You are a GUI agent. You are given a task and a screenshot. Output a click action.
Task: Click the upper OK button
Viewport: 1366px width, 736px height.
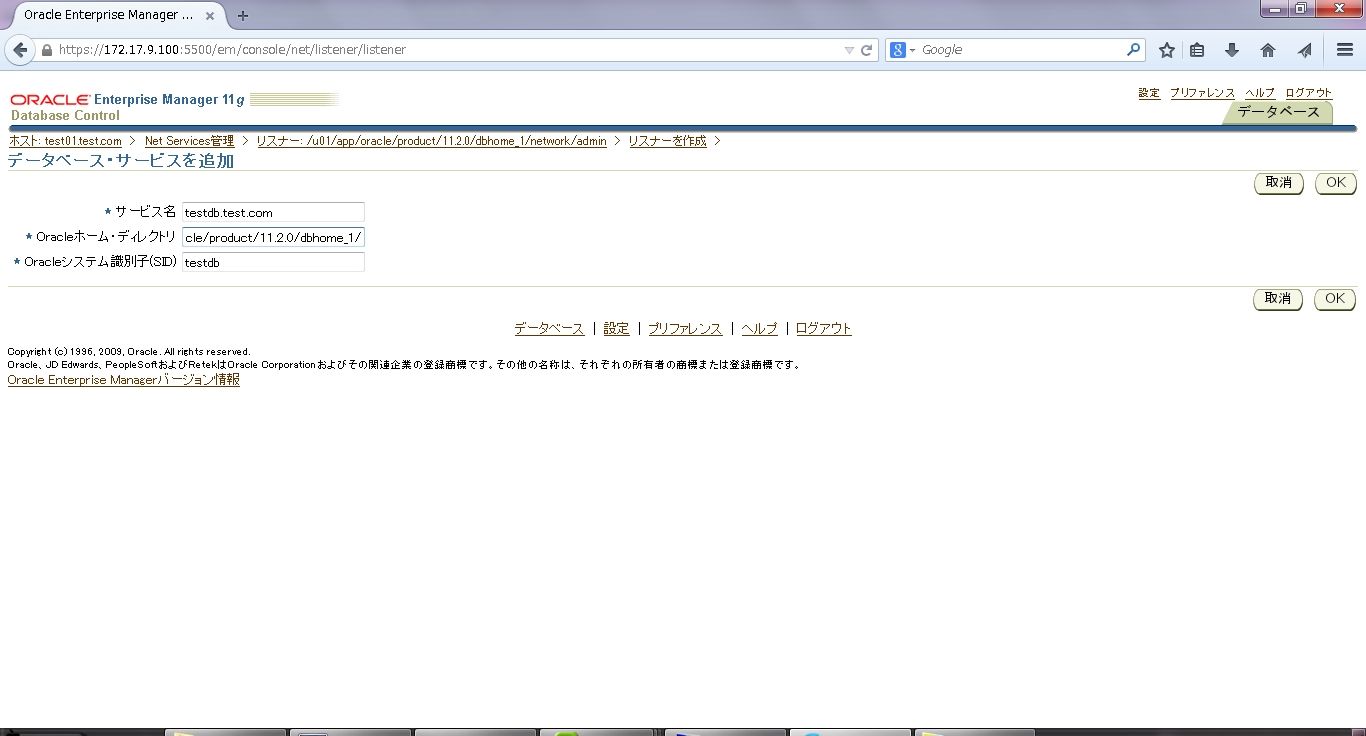tap(1335, 183)
